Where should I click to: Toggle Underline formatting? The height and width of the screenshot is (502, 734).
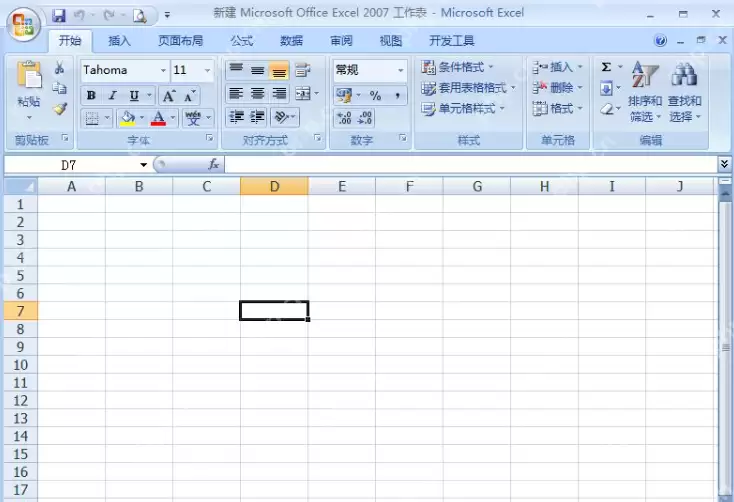click(x=134, y=96)
